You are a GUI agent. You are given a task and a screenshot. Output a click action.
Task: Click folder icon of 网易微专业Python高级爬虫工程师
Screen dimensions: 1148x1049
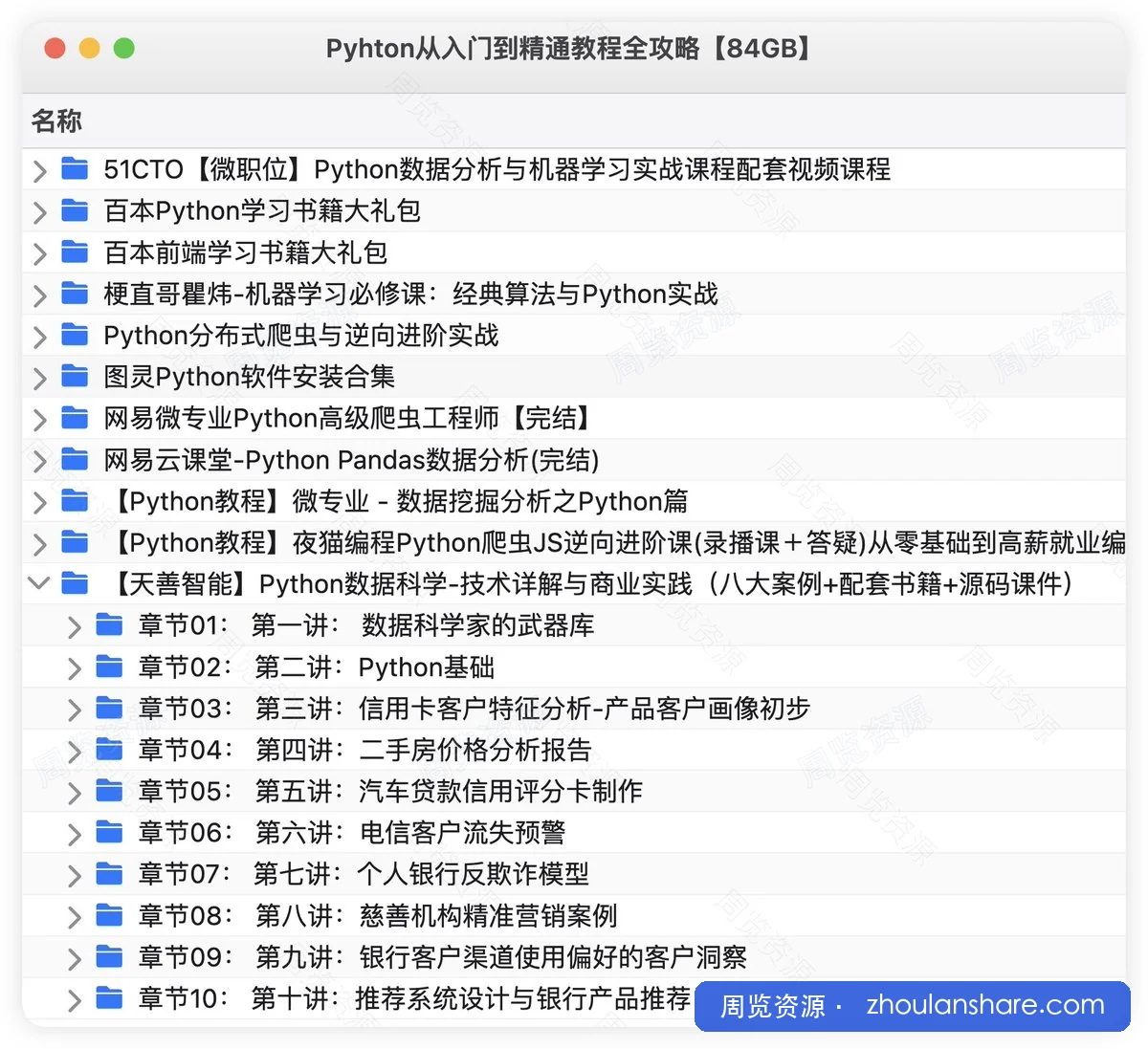tap(75, 418)
